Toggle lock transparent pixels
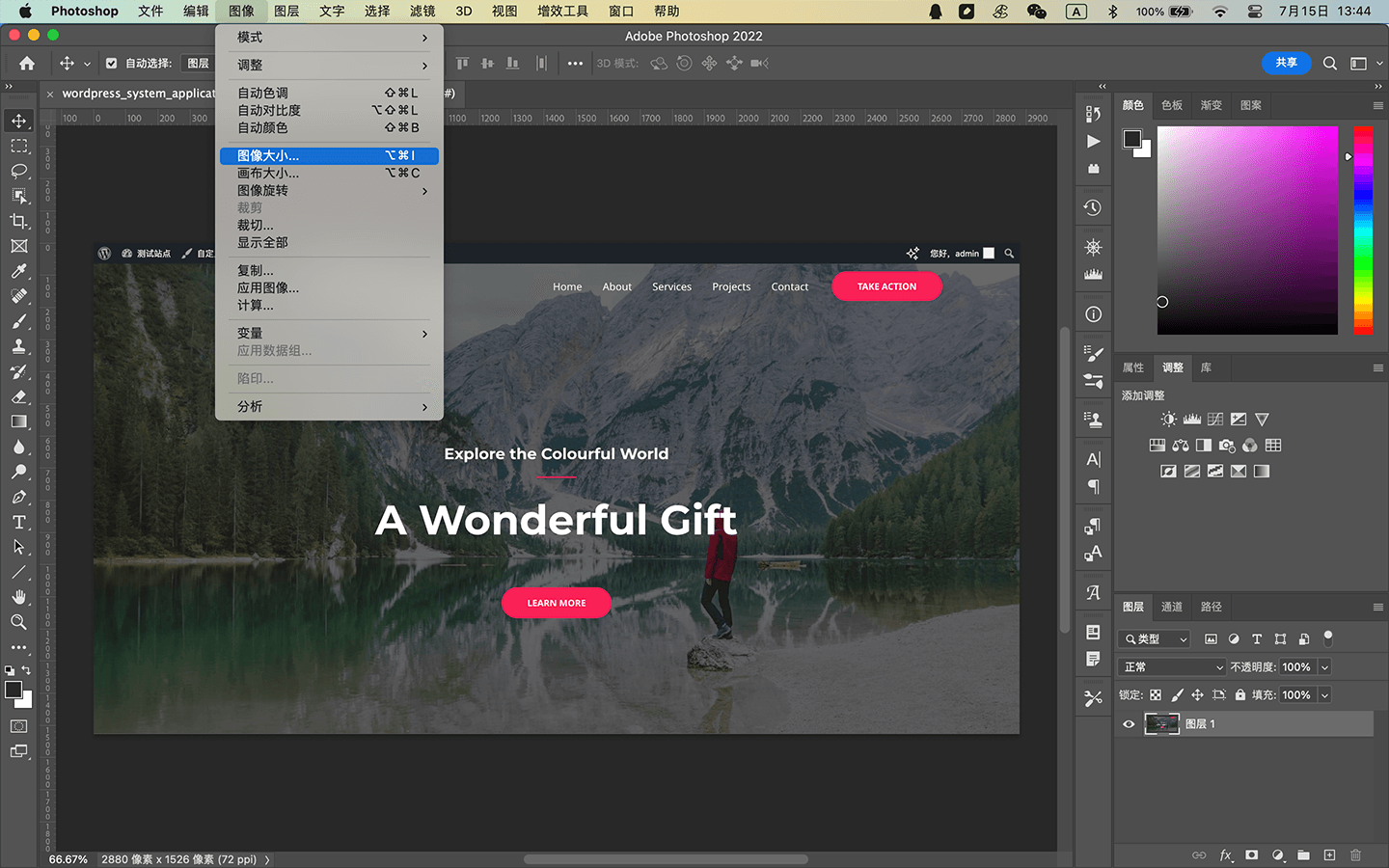Viewport: 1389px width, 868px height. click(x=1156, y=694)
